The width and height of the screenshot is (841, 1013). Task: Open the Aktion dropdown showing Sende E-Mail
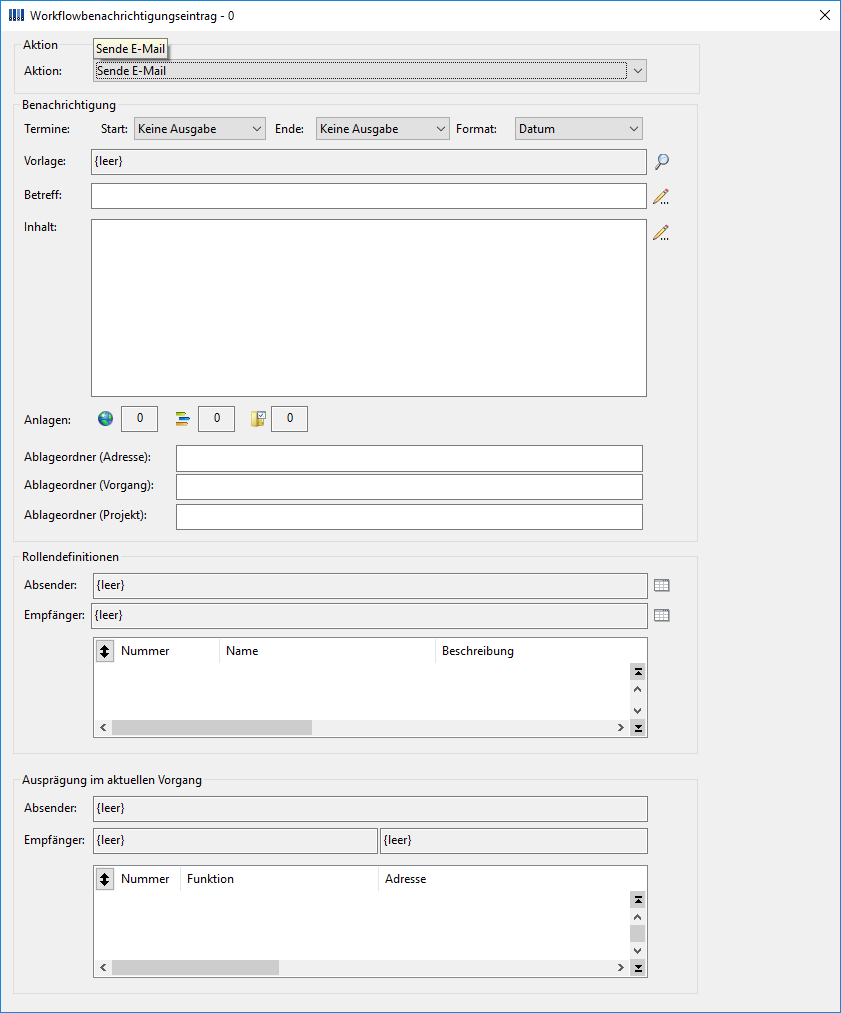click(x=369, y=70)
